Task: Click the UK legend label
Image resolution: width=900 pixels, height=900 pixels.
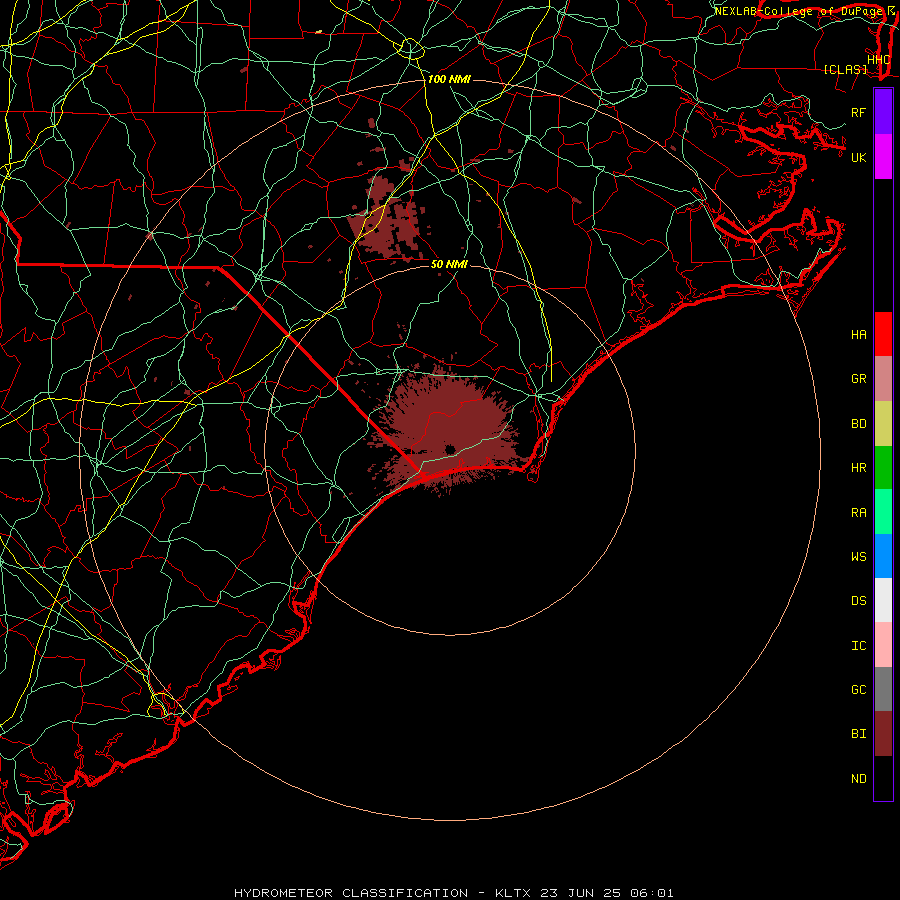Action: 858,157
